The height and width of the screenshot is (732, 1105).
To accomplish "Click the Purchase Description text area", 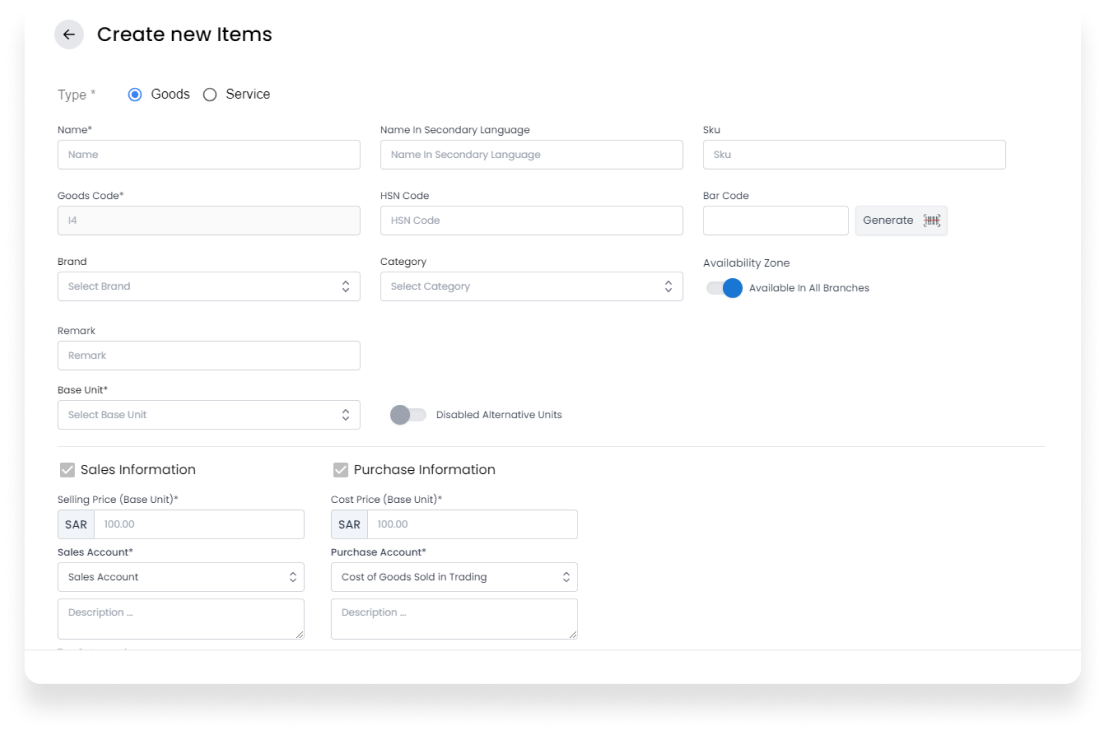I will (454, 619).
